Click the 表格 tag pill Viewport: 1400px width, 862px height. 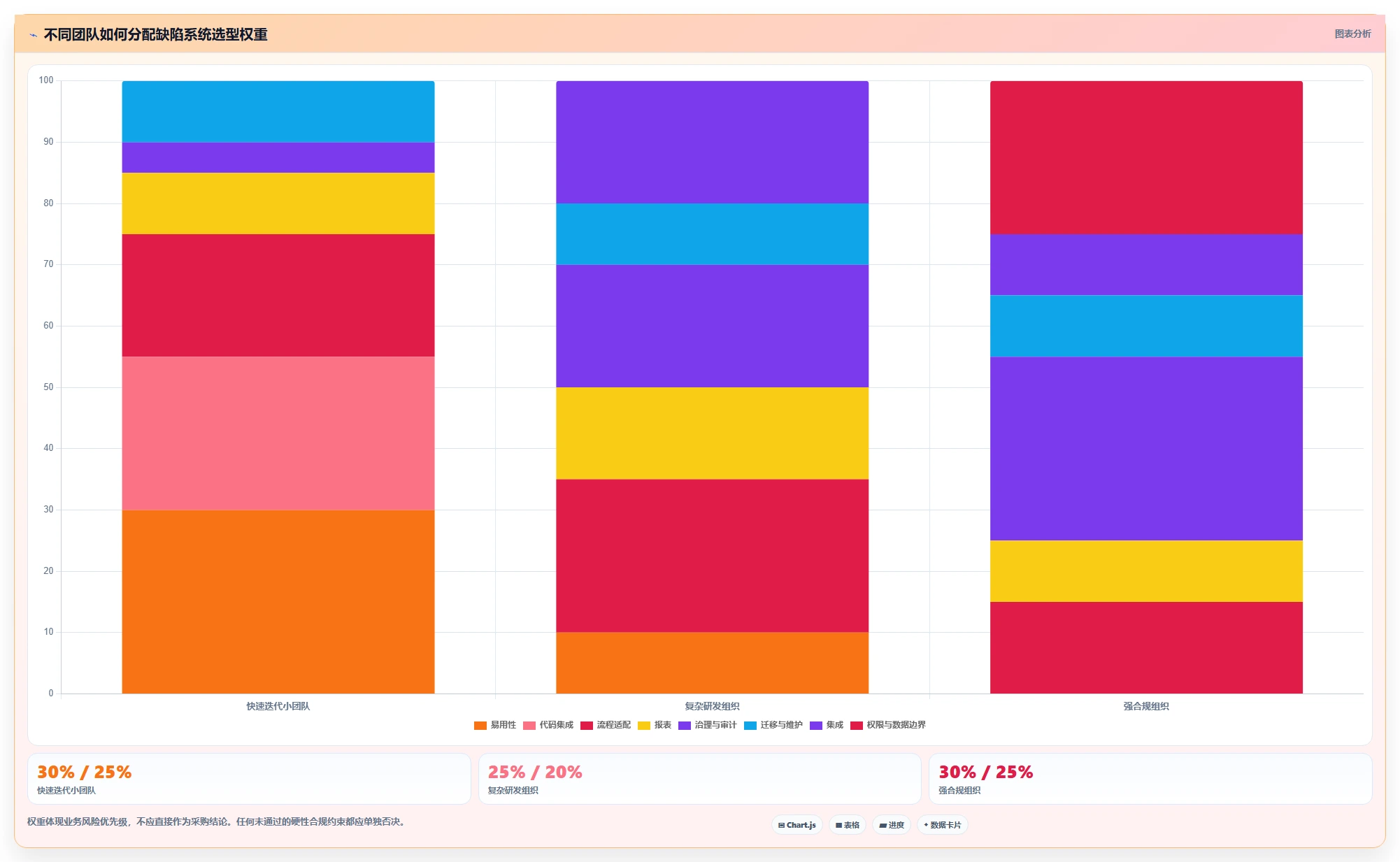(x=848, y=825)
